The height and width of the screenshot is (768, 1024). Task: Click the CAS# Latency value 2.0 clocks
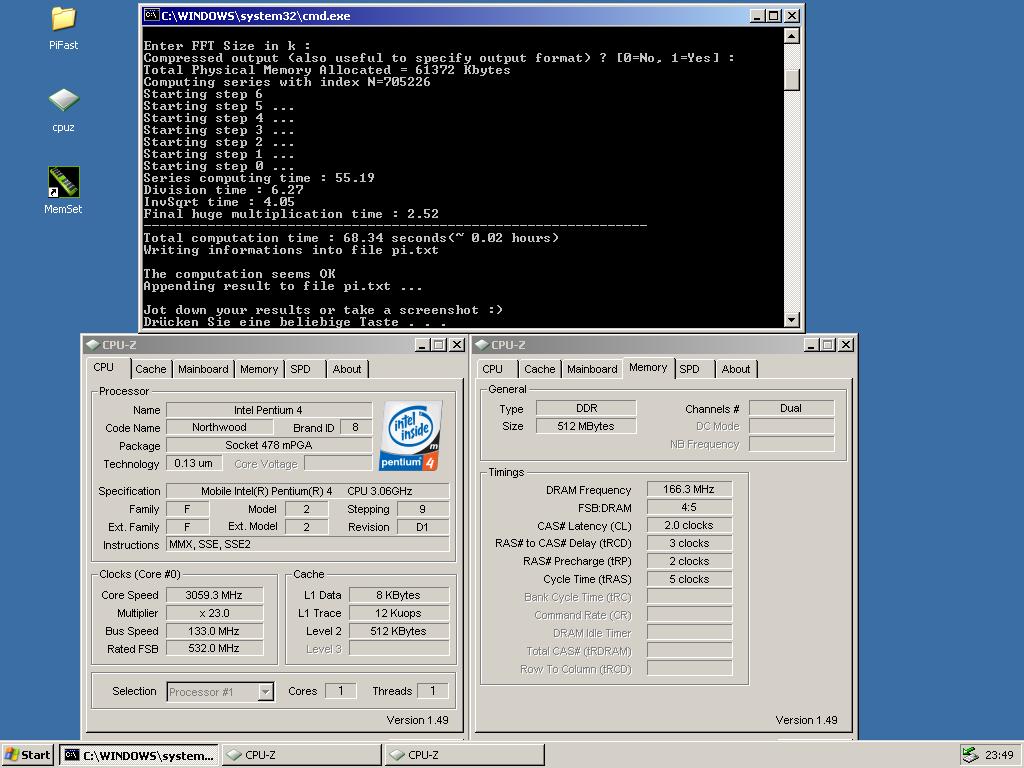tap(689, 525)
